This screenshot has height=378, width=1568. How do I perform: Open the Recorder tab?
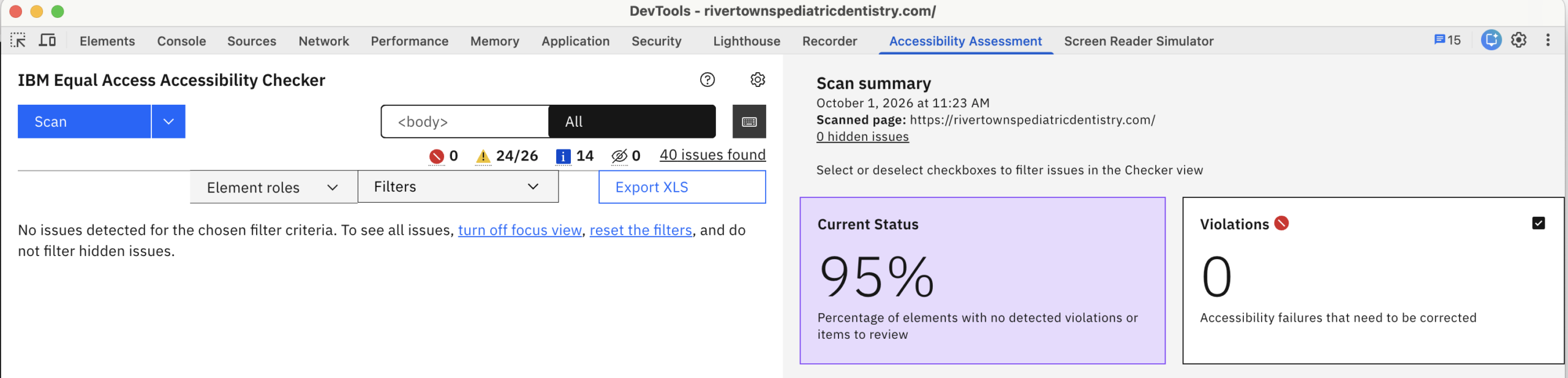pyautogui.click(x=829, y=41)
